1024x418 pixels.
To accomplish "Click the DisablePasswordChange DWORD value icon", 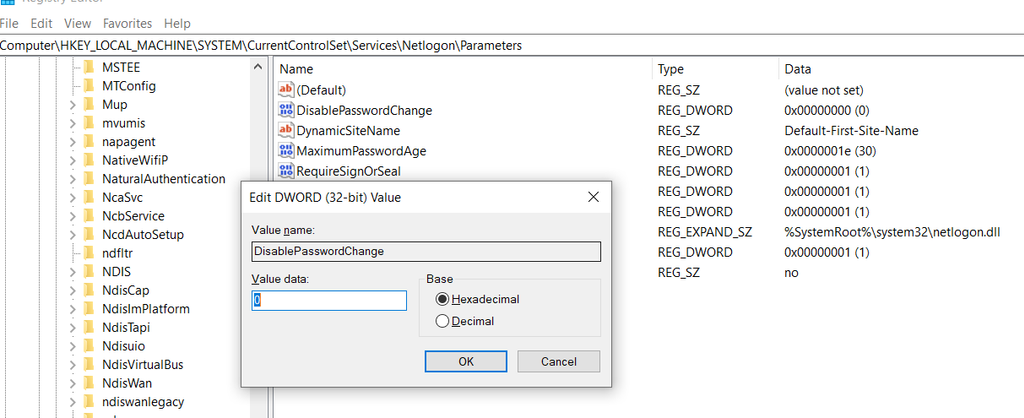I will click(286, 110).
